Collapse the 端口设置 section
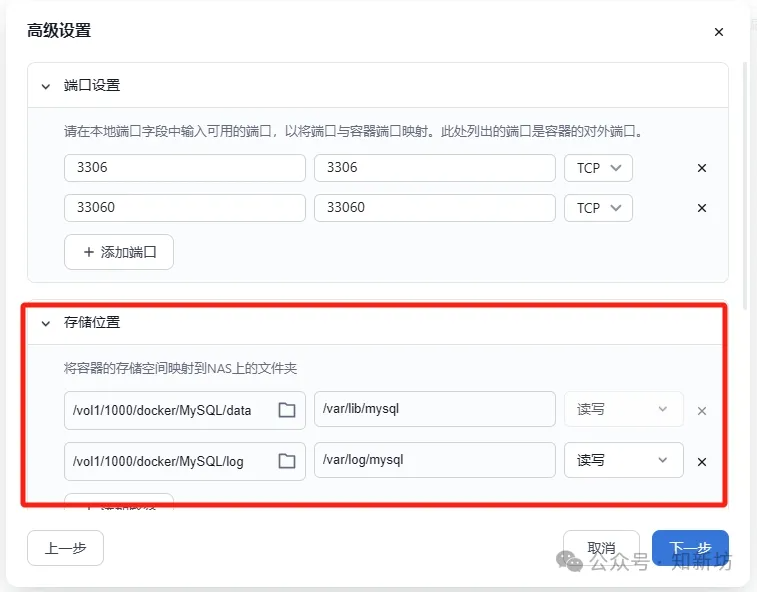 pyautogui.click(x=46, y=86)
